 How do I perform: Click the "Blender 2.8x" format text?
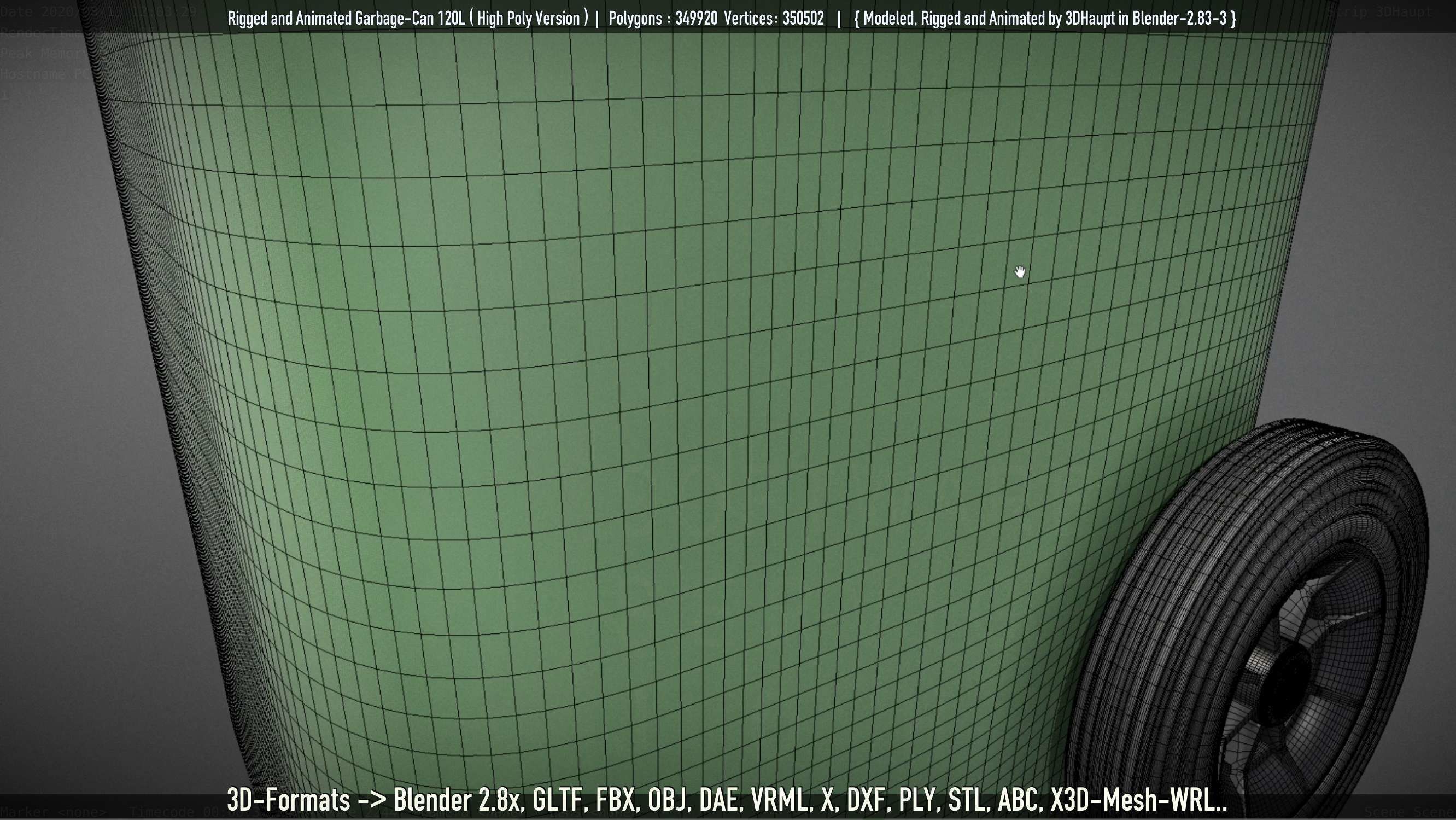point(457,800)
